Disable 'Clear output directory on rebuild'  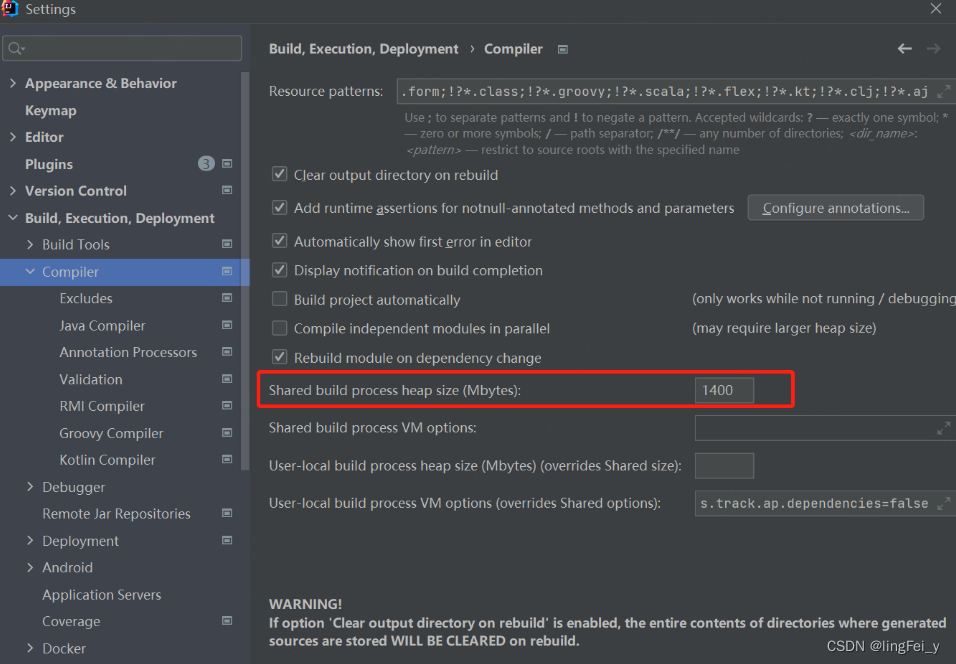[x=279, y=174]
